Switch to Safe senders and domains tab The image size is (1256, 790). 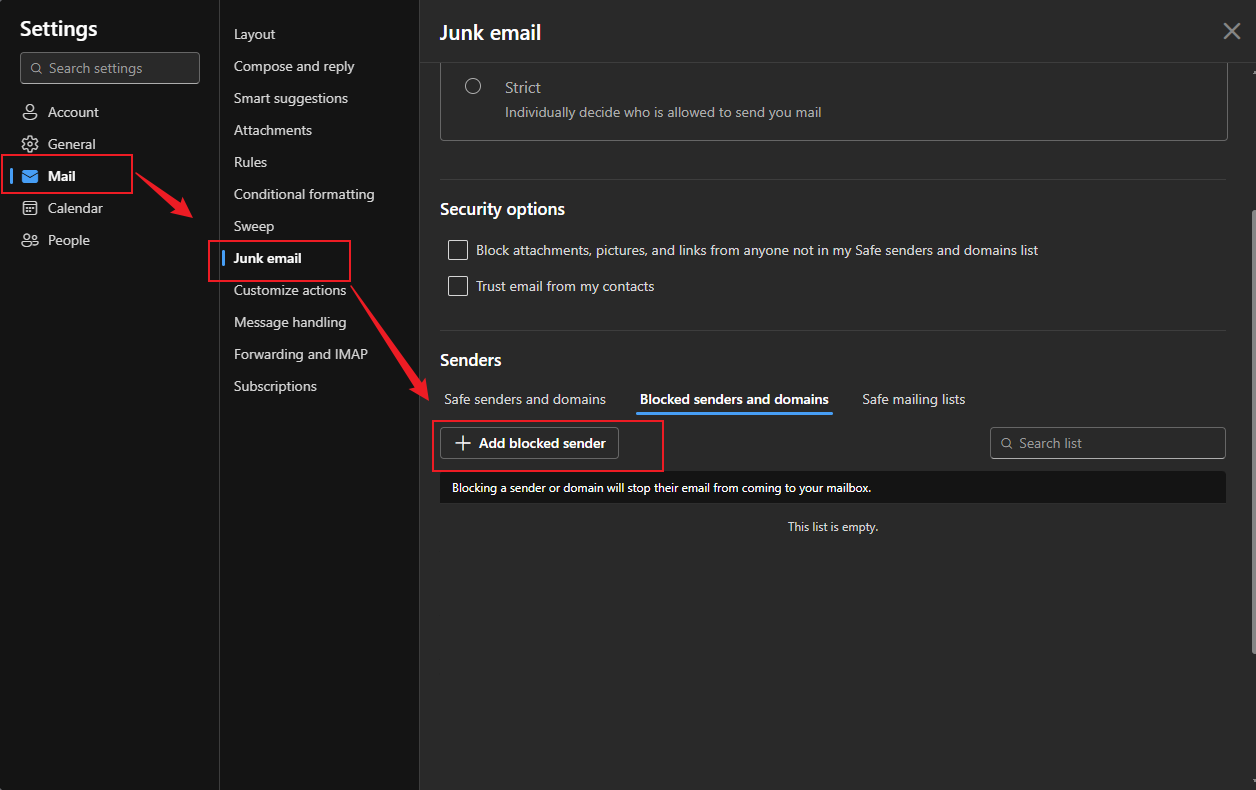524,398
